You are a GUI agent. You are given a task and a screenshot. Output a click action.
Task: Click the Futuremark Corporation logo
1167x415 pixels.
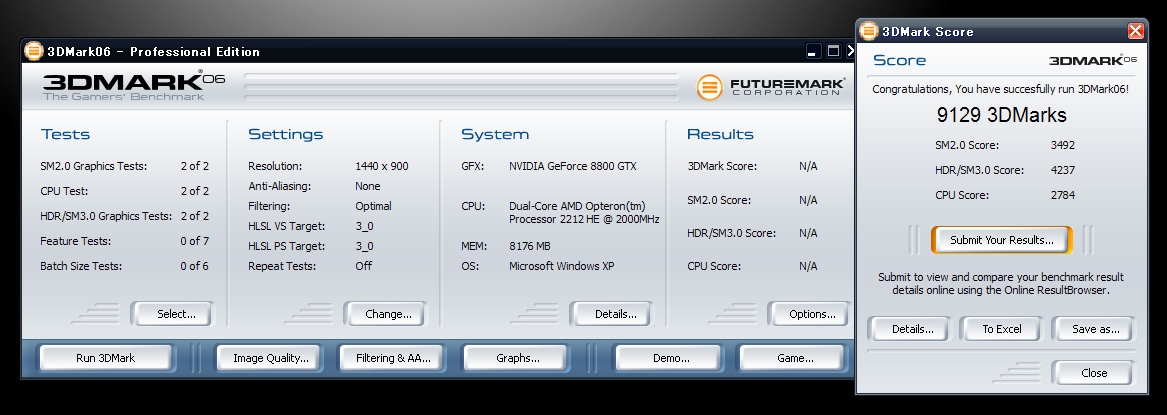(x=771, y=87)
